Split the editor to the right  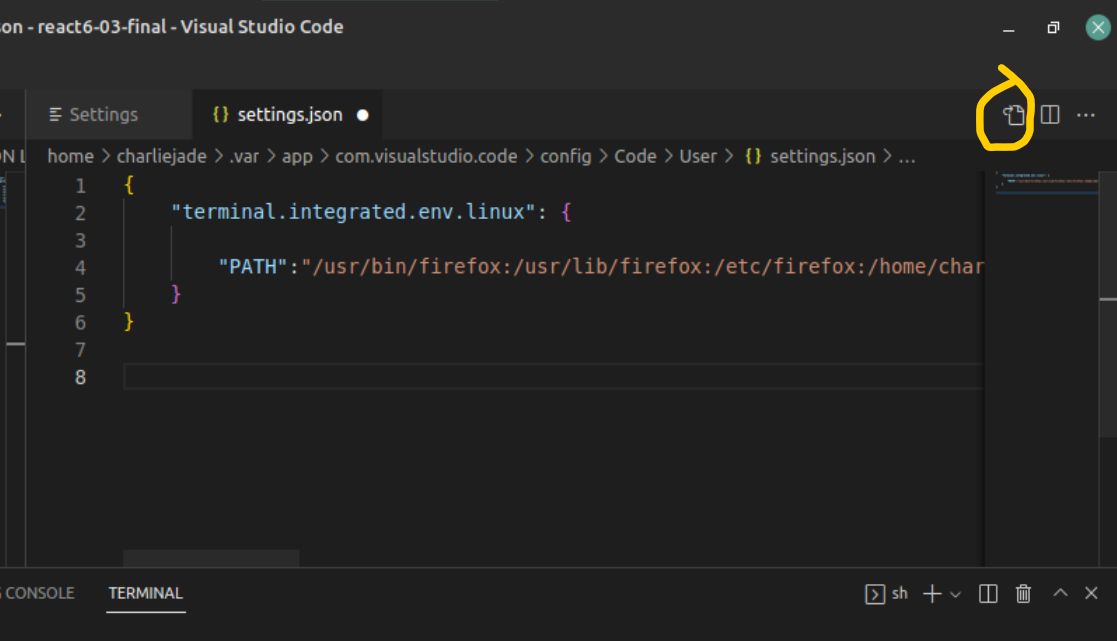[1050, 115]
